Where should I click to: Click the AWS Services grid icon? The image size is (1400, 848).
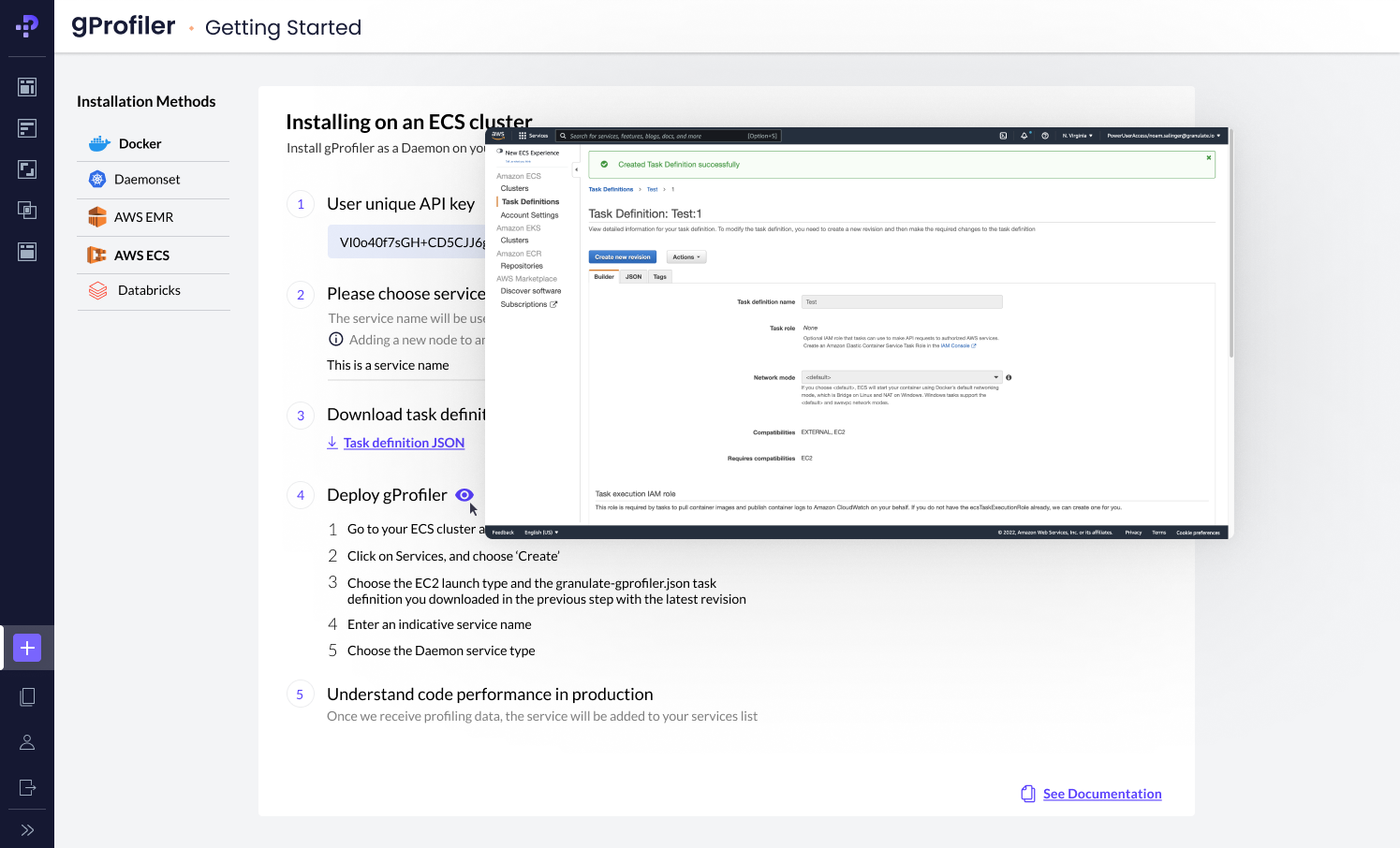coord(523,136)
